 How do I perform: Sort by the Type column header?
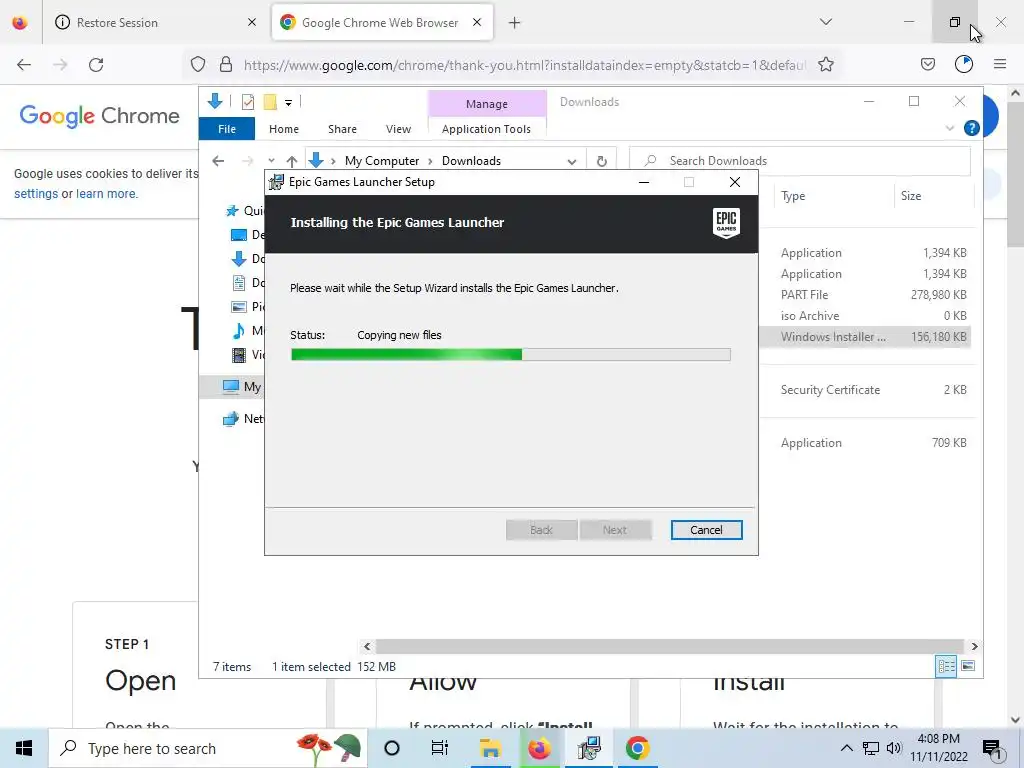pos(793,196)
